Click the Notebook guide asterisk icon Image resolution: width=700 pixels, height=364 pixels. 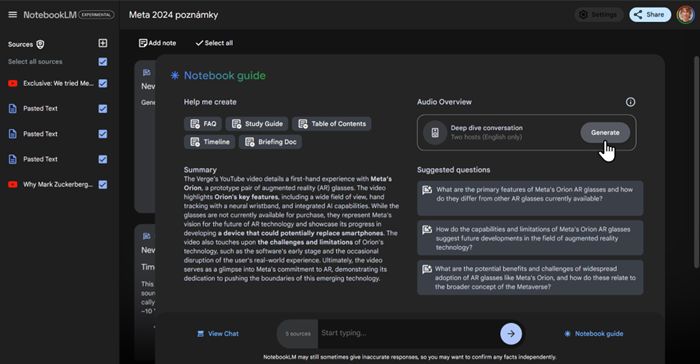coord(175,75)
